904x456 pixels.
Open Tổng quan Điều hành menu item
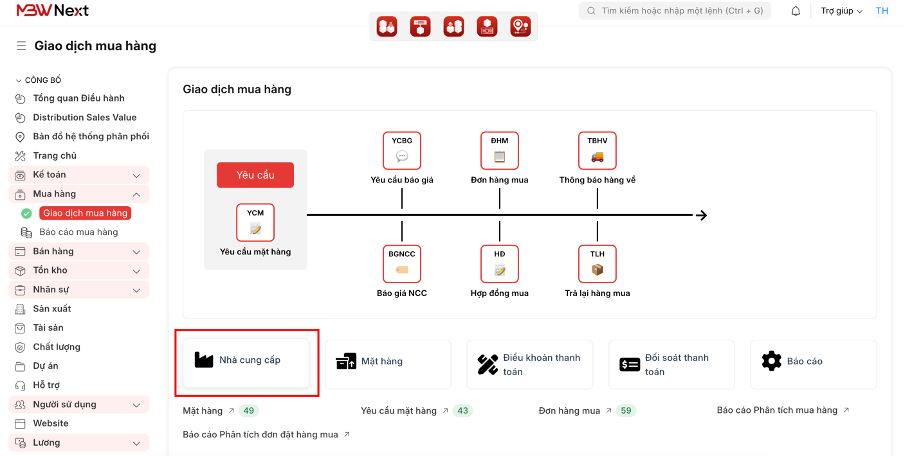point(78,99)
